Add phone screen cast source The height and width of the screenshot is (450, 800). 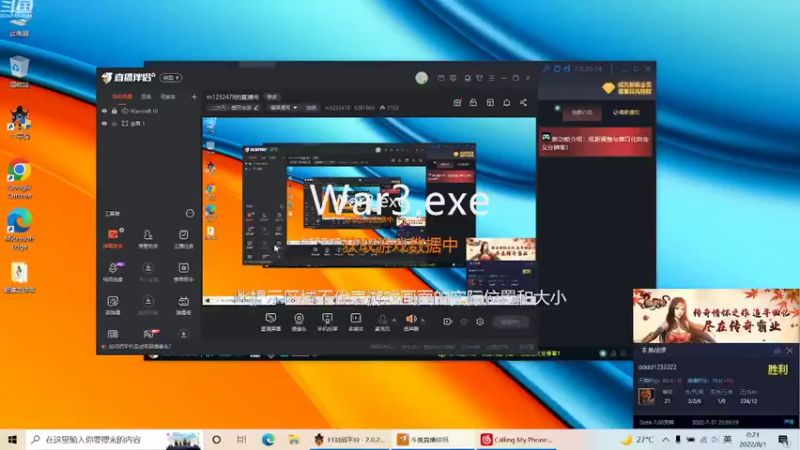327,322
